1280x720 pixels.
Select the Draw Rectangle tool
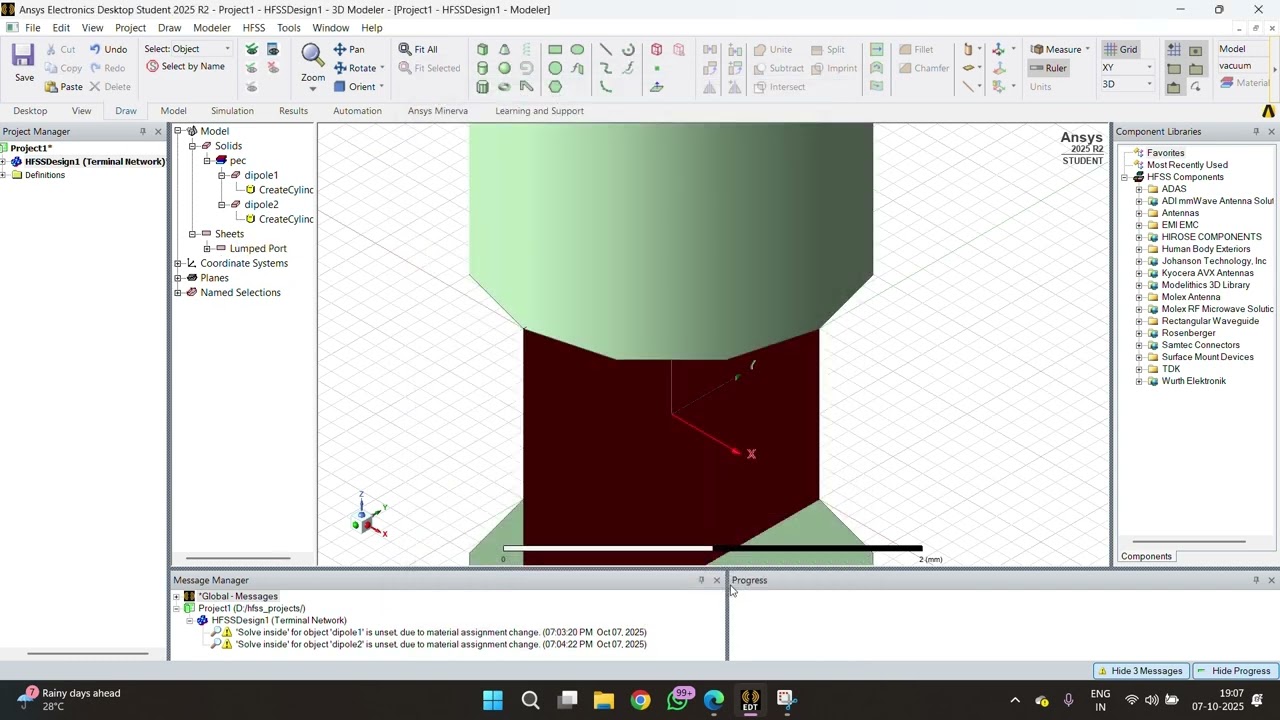(x=555, y=49)
